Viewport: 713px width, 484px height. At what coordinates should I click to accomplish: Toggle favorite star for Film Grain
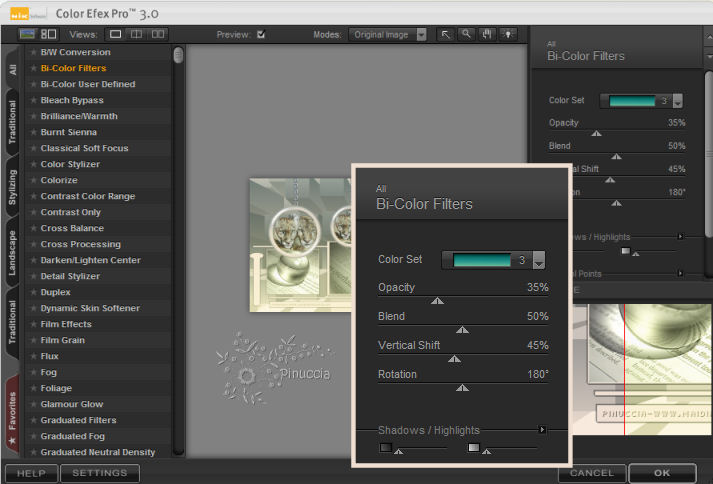pos(34,340)
